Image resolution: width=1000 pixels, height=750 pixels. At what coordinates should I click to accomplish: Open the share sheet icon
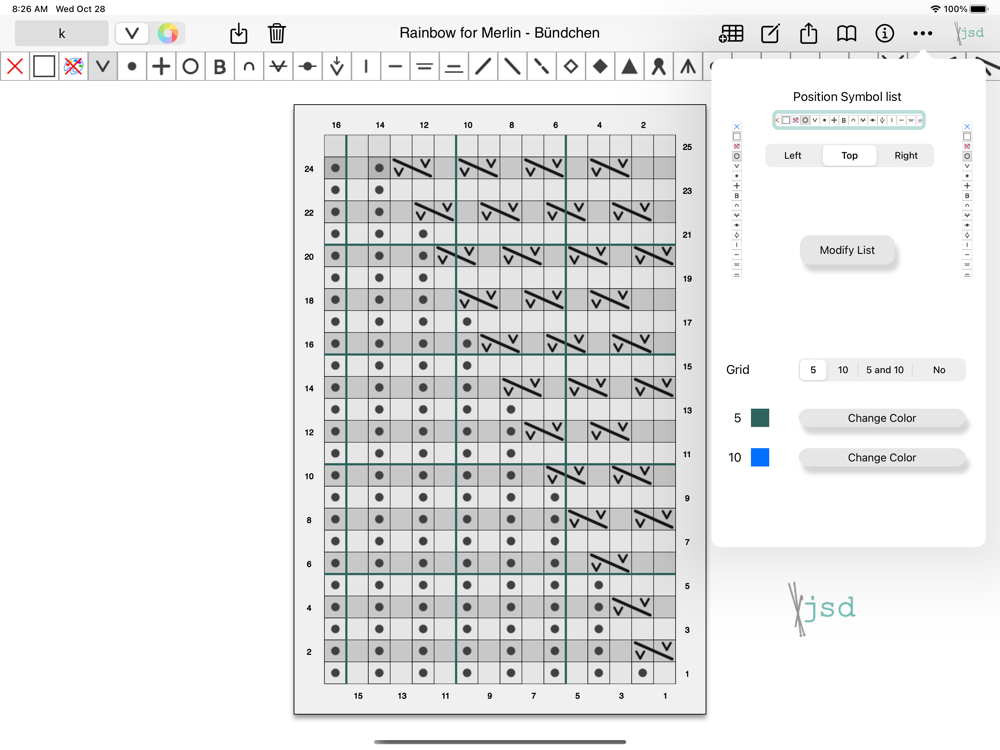(x=808, y=33)
